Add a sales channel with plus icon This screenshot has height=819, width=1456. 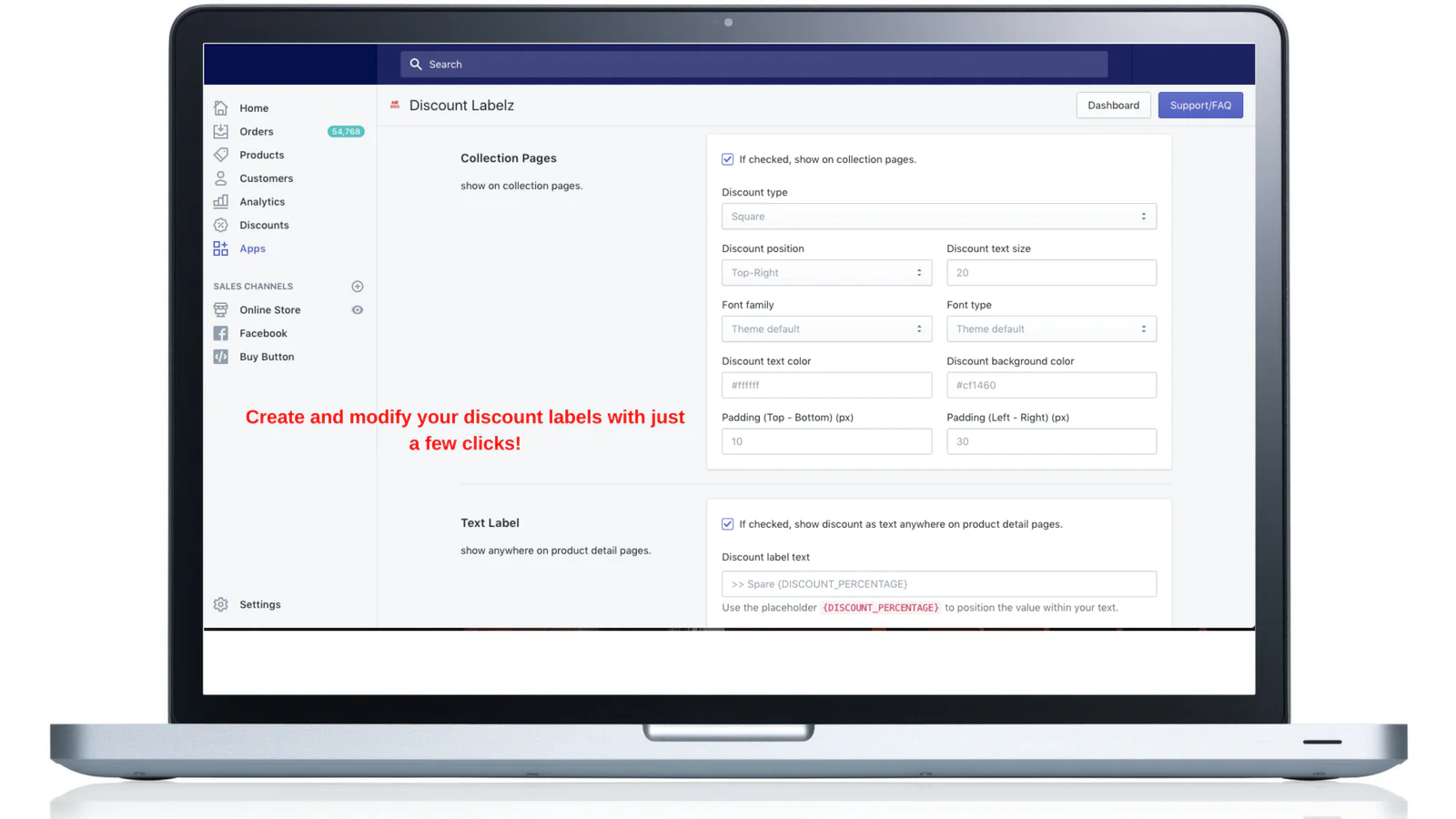click(358, 287)
